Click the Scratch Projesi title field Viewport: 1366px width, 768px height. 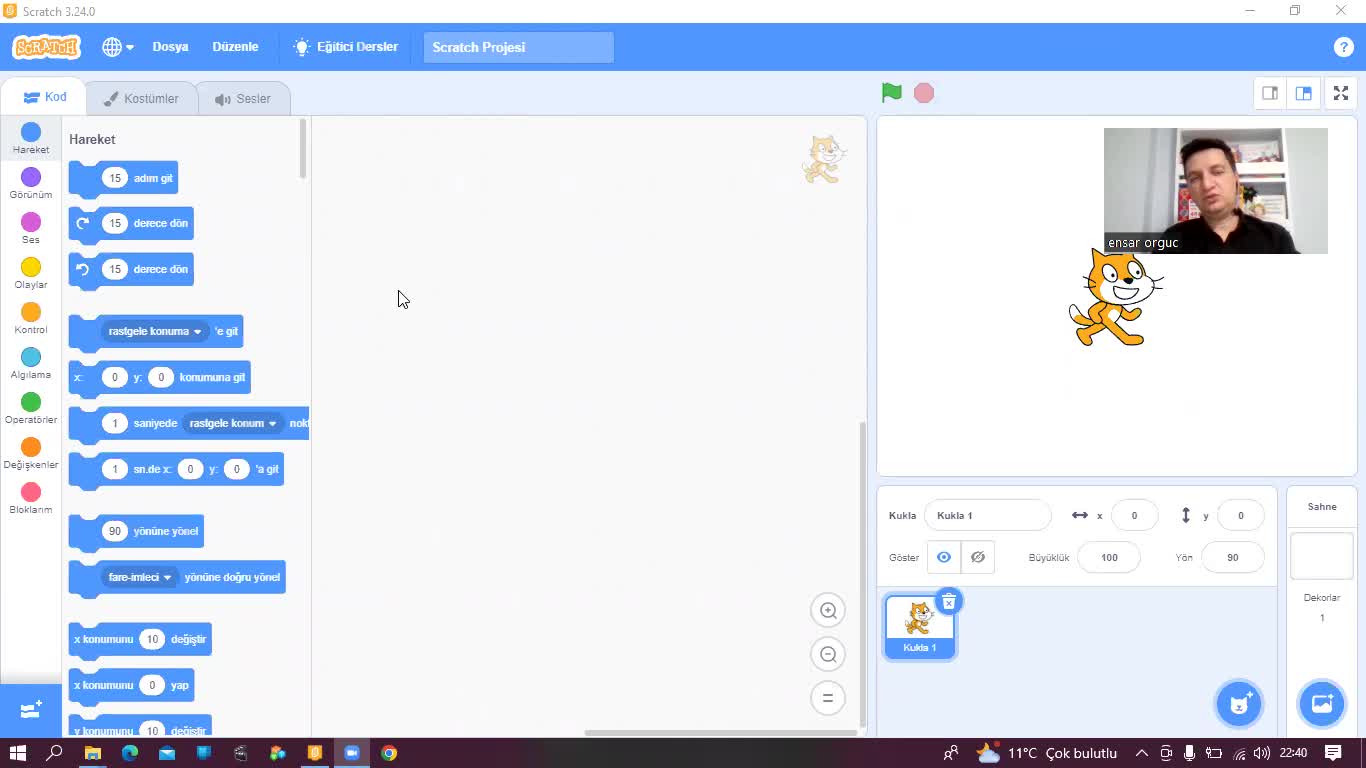[x=519, y=47]
